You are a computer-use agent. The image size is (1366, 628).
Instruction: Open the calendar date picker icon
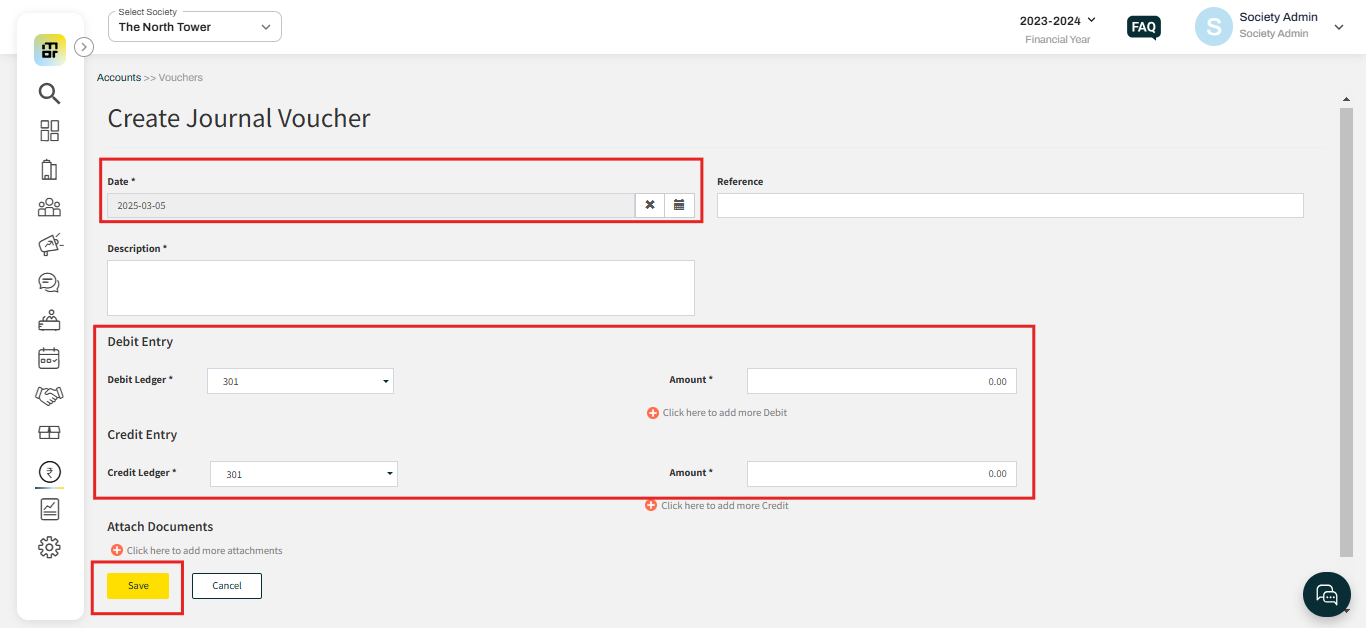pos(679,205)
